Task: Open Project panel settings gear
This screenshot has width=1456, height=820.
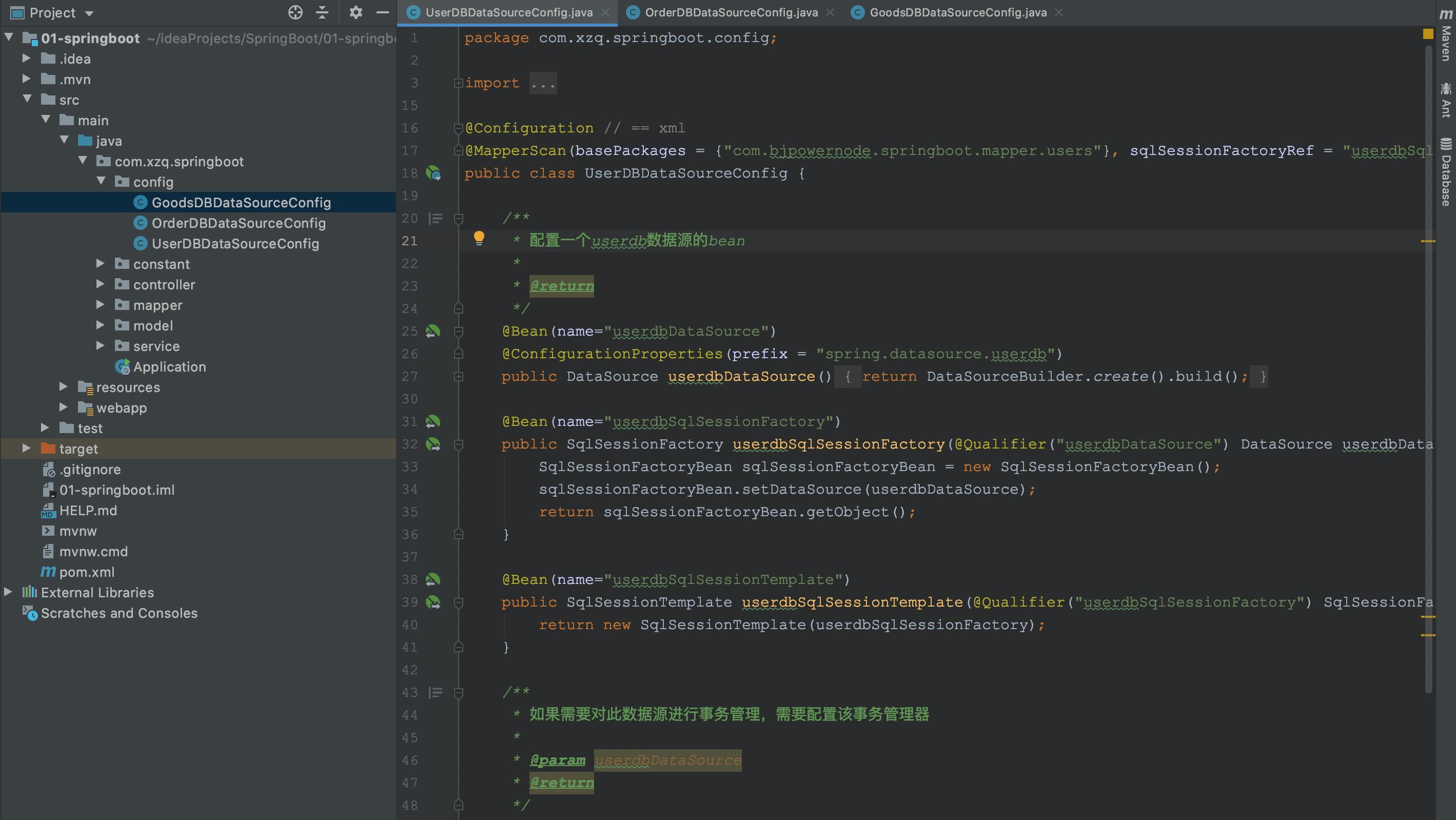Action: (x=356, y=12)
